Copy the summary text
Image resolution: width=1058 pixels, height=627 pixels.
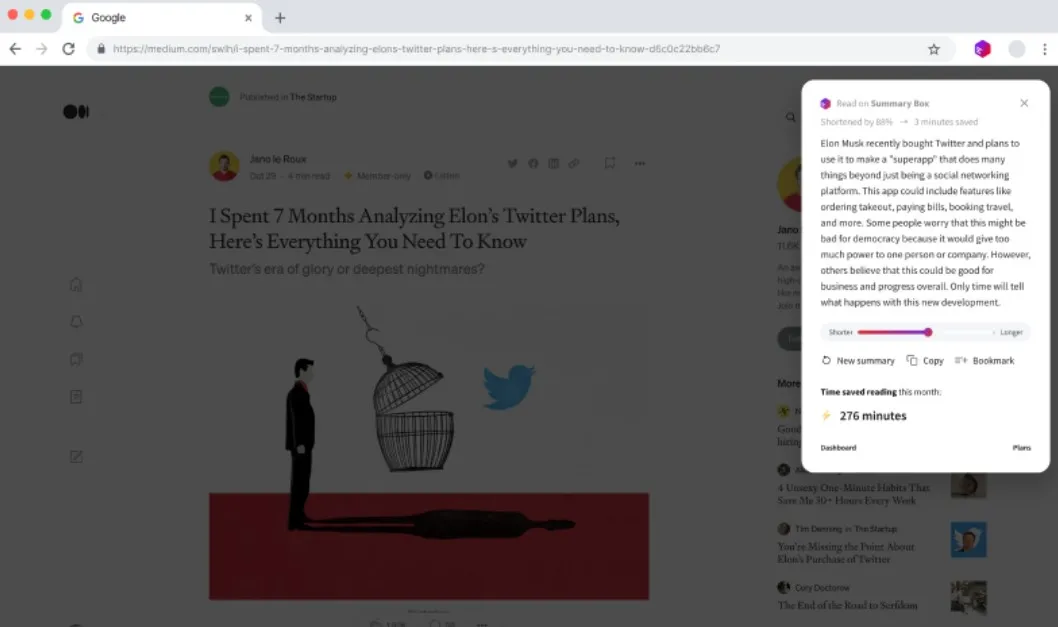click(x=925, y=360)
